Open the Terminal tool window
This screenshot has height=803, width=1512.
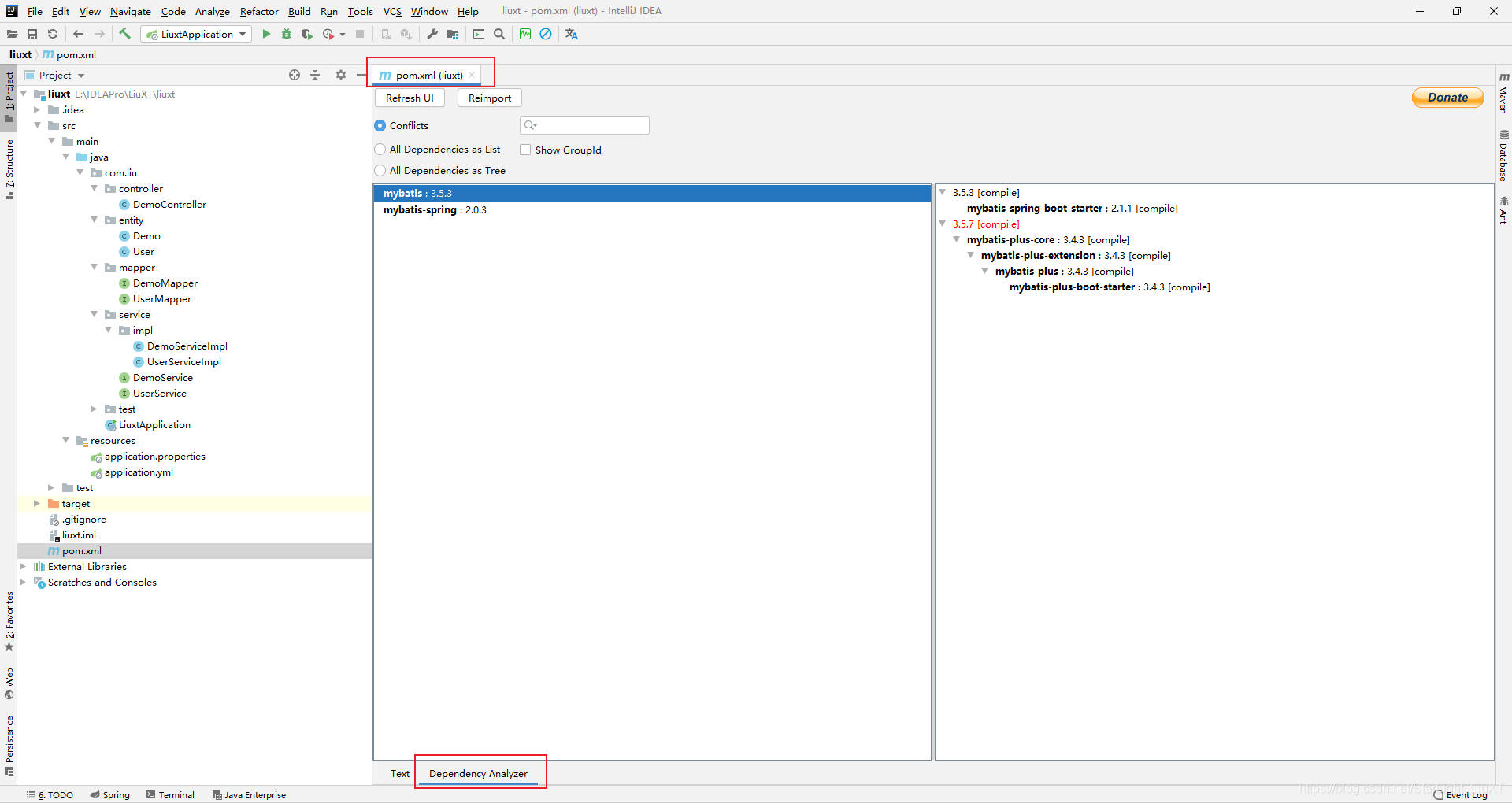click(x=170, y=795)
